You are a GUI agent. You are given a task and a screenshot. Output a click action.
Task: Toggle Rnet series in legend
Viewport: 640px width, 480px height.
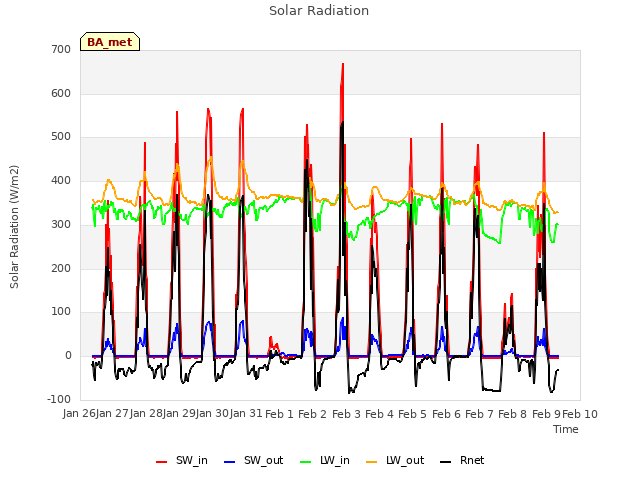point(462,461)
